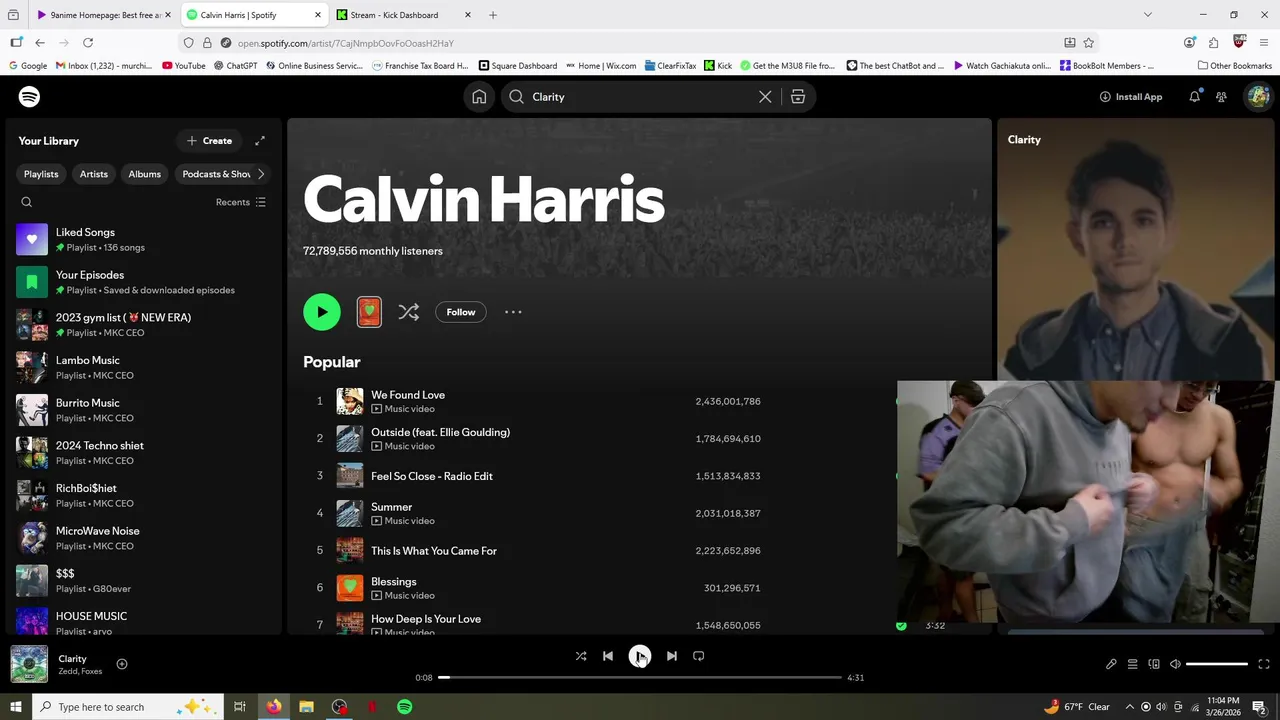The width and height of the screenshot is (1280, 720).
Task: Open connect to a device
Action: point(1154,664)
